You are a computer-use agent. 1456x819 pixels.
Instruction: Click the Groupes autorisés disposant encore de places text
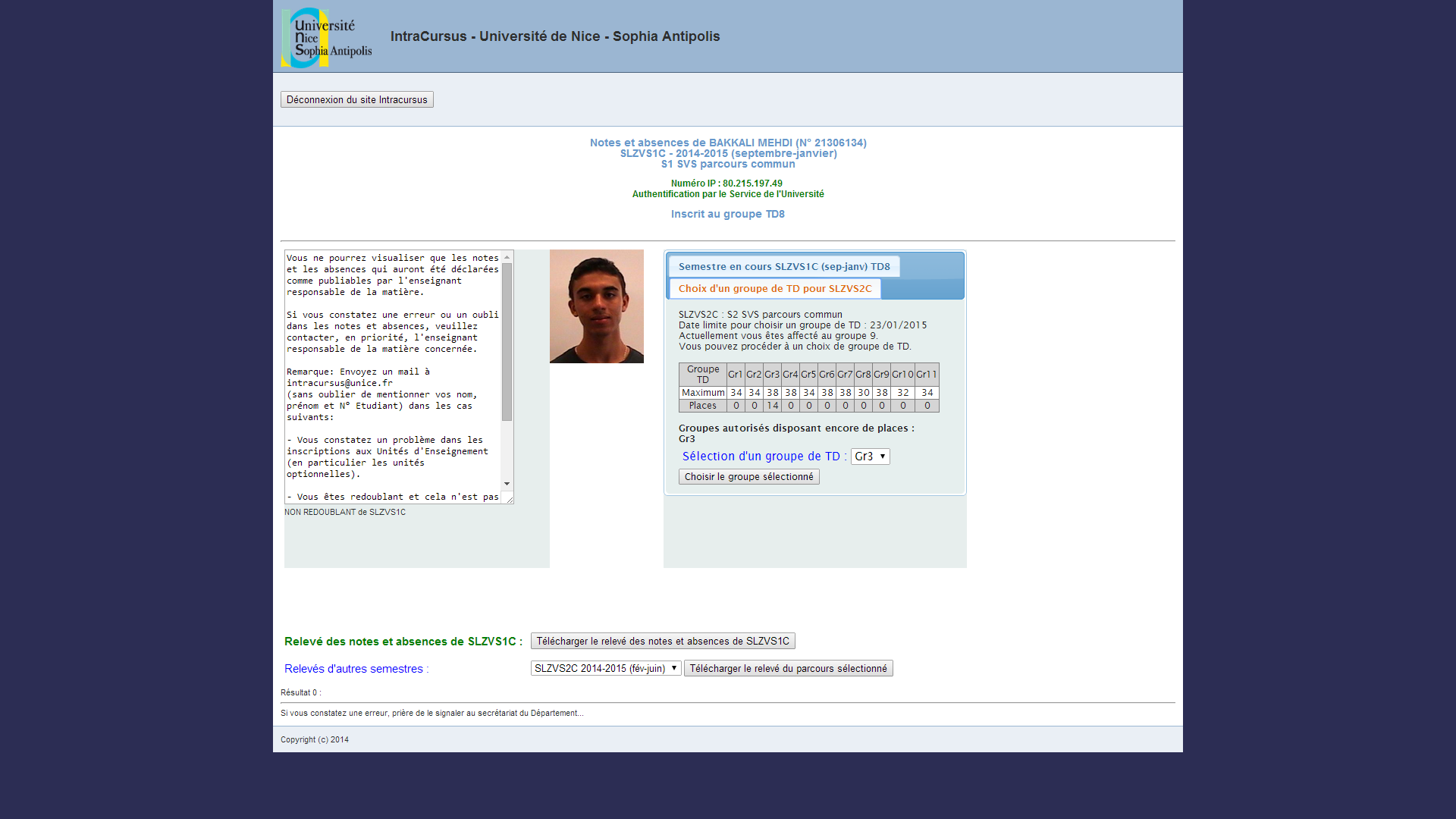tap(796, 428)
